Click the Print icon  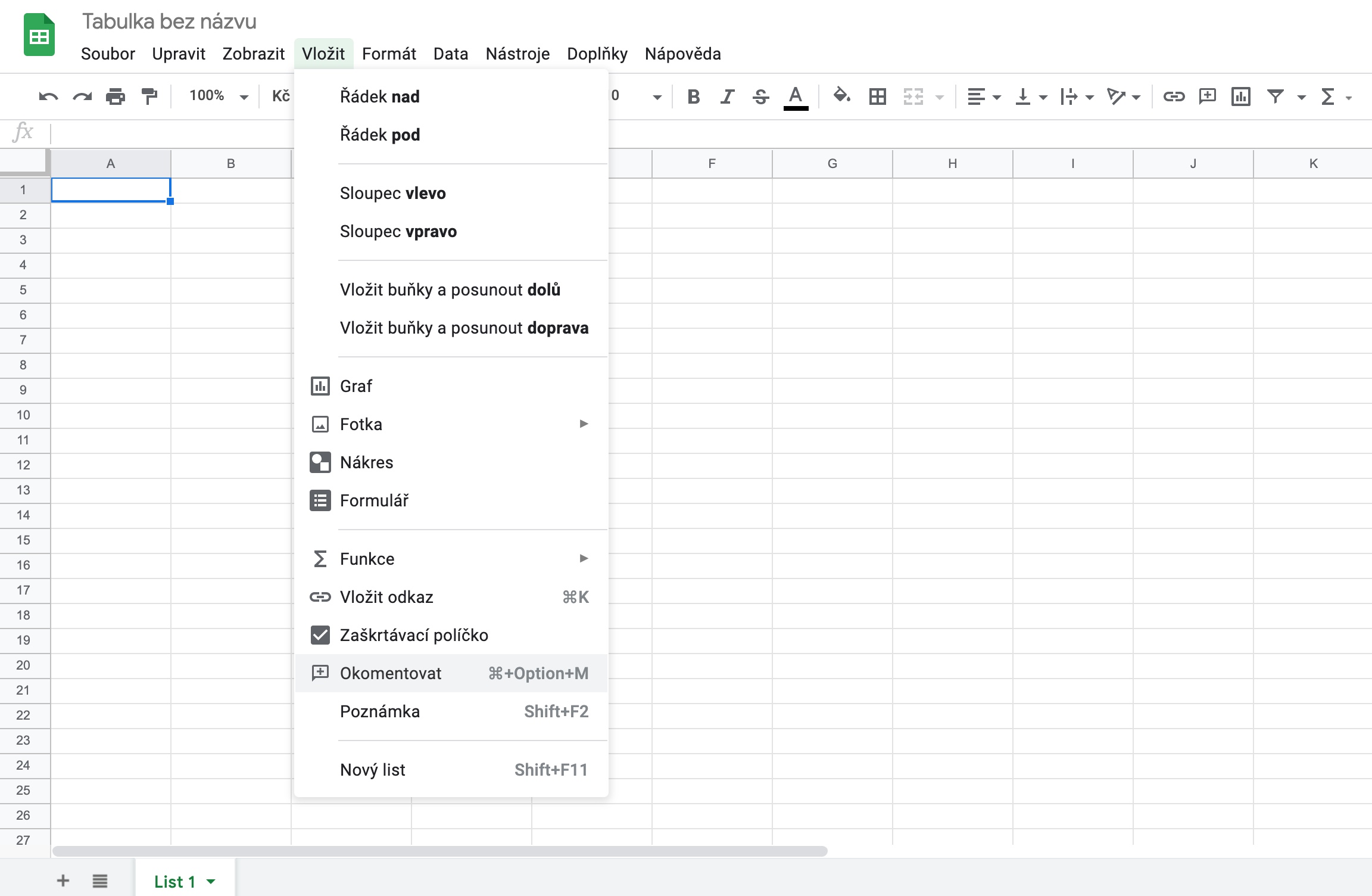[x=116, y=97]
